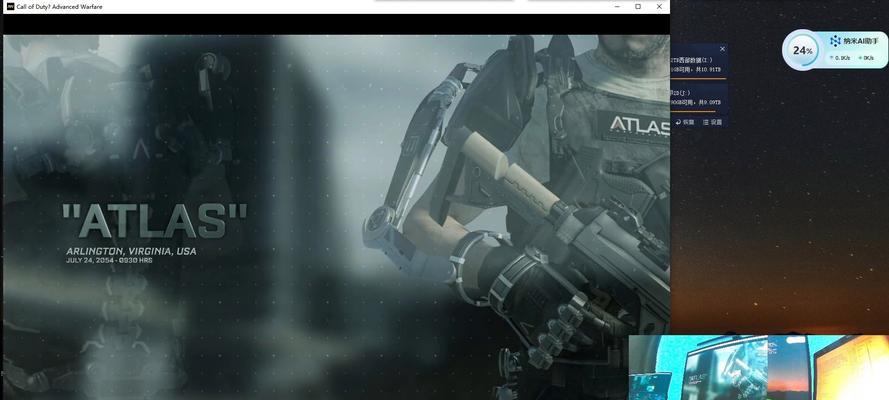Click the download speed 0K/s indicator
This screenshot has height=400, width=889.
pos(866,58)
